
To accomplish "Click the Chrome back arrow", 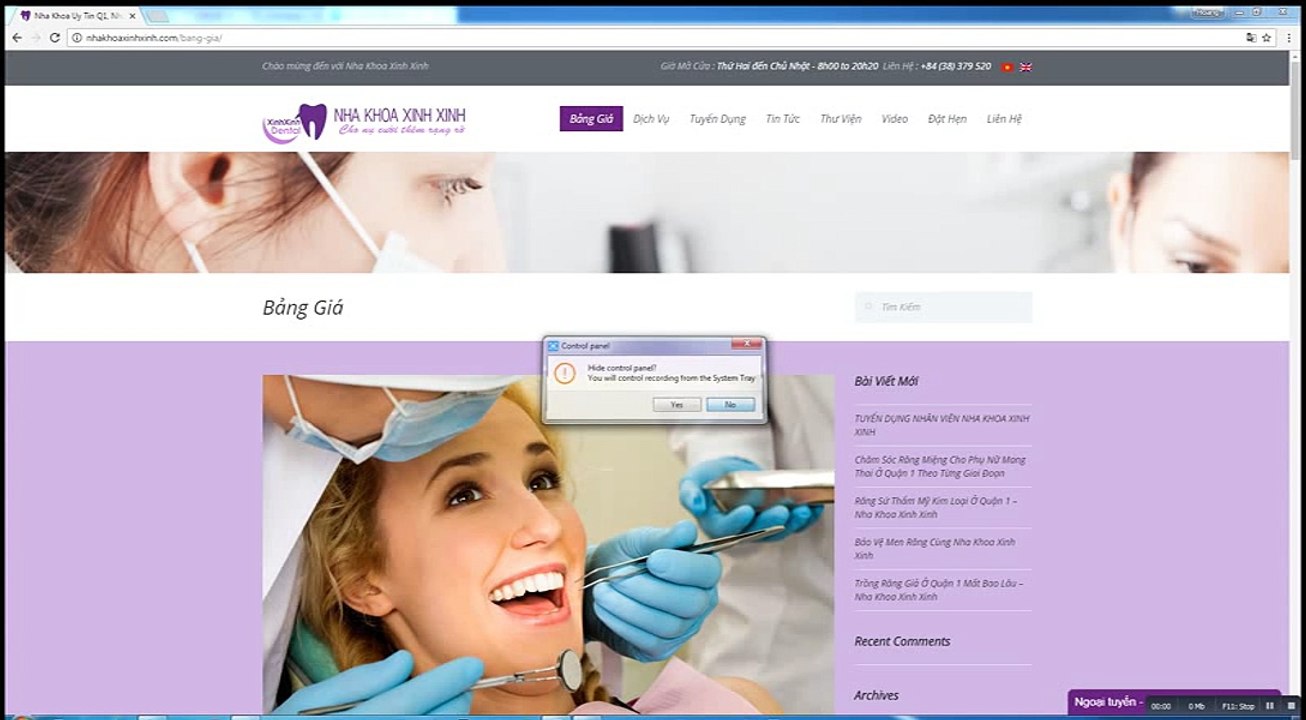I will click(x=17, y=38).
